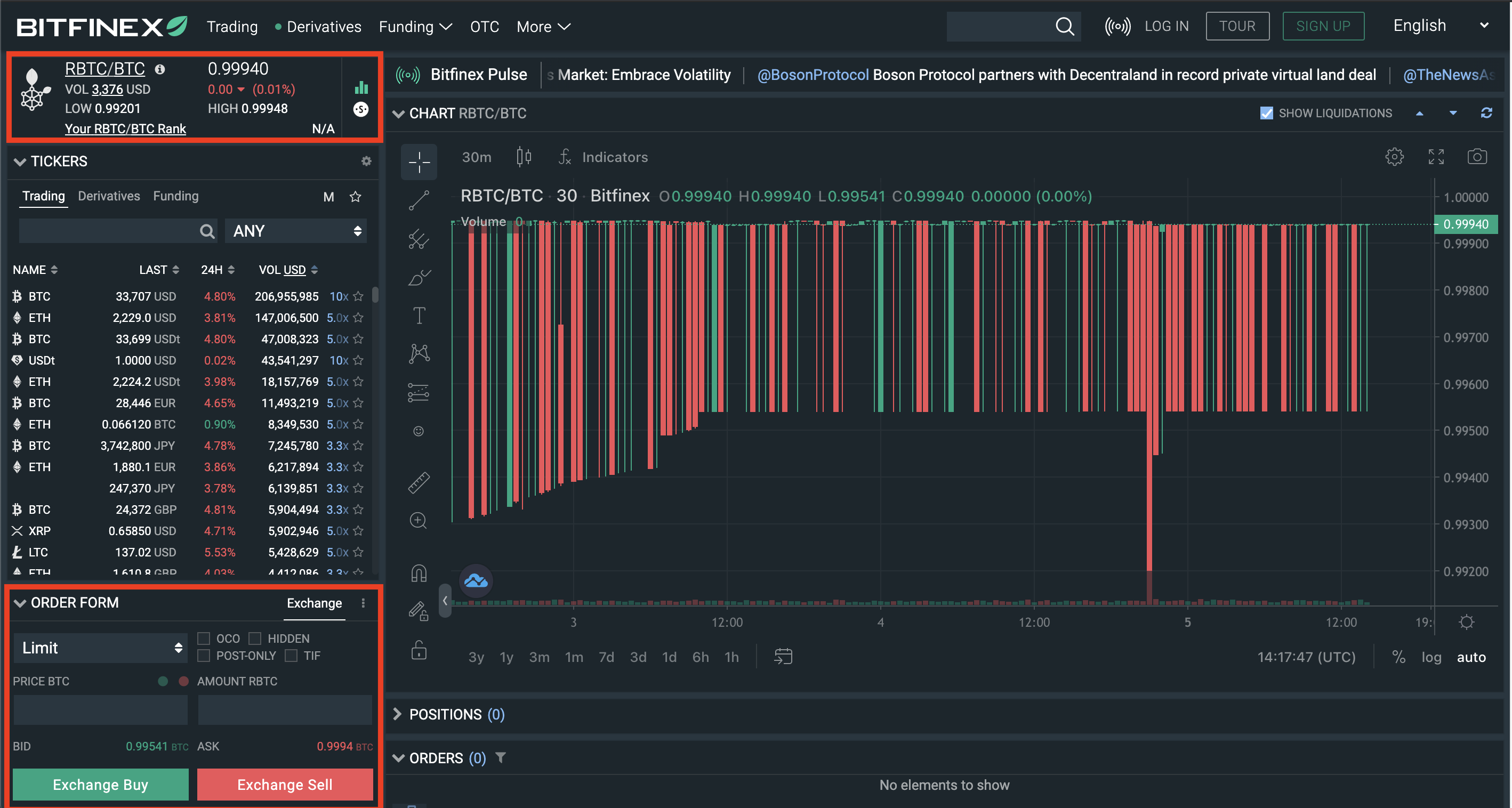Select the text annotation tool

point(419,316)
